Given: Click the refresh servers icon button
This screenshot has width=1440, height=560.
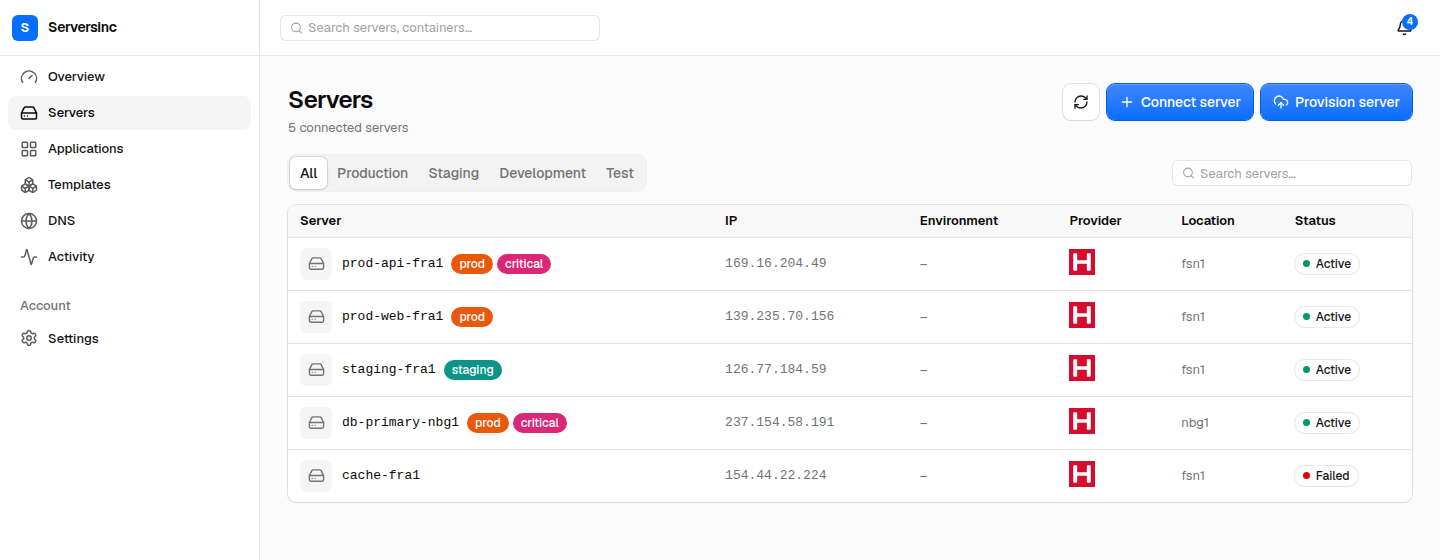Looking at the screenshot, I should 1081,102.
